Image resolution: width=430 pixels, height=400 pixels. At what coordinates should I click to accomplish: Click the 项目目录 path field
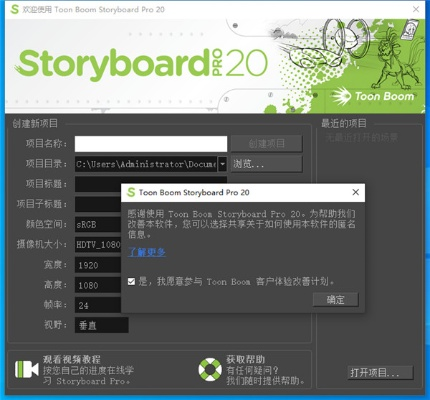tap(146, 164)
